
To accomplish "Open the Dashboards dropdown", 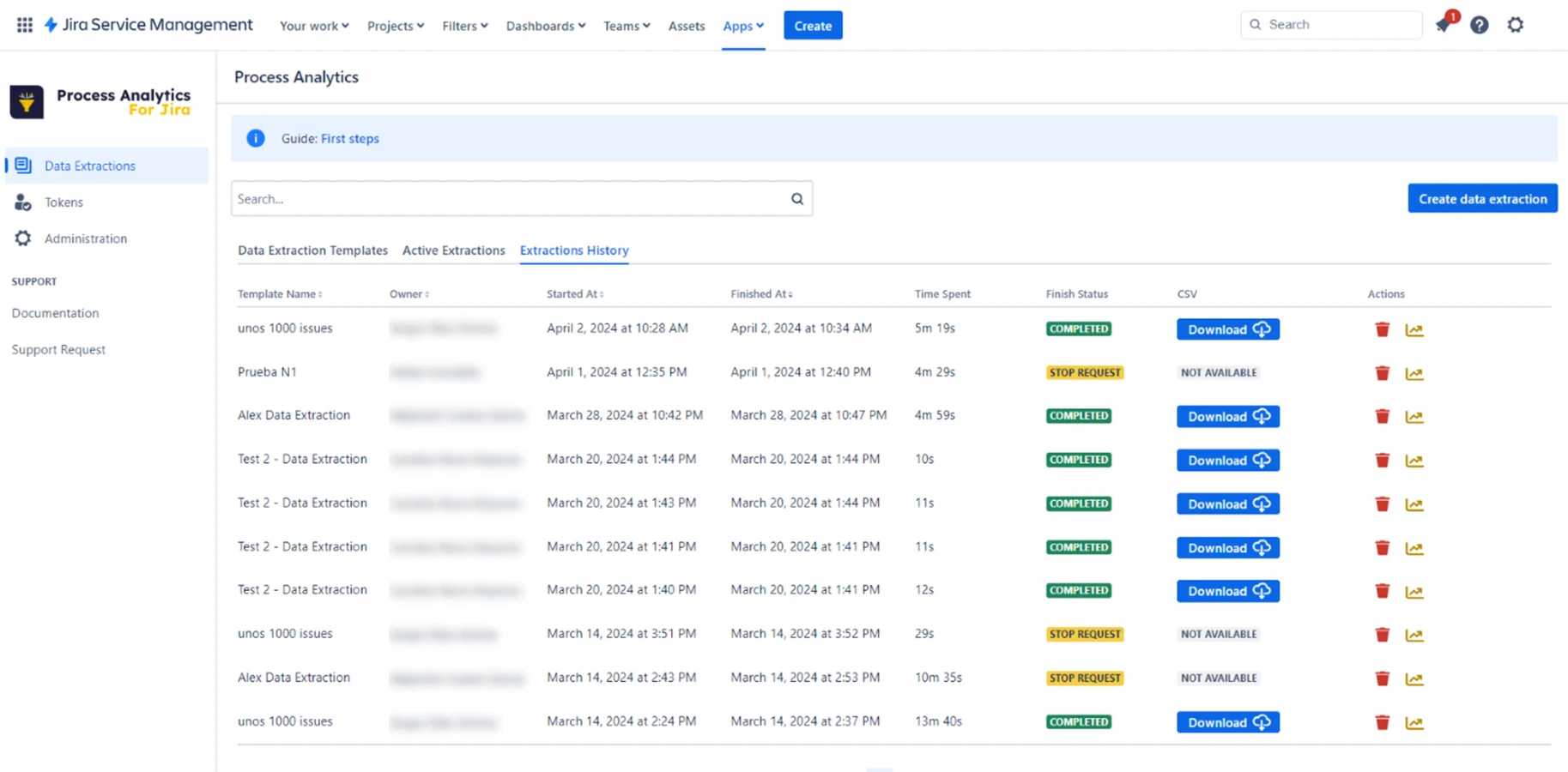I will (545, 26).
